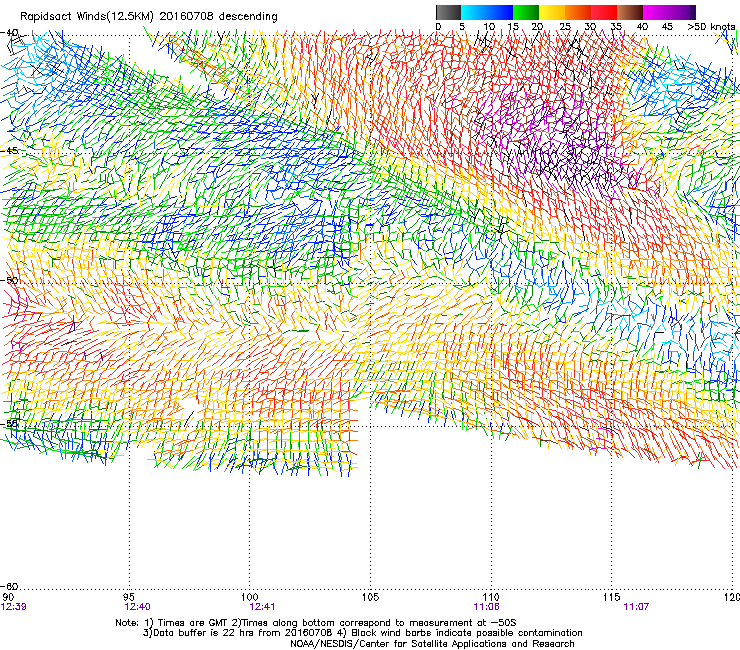The width and height of the screenshot is (740, 650).
Task: Click the '>50 knots' legend label
Action: click(711, 27)
